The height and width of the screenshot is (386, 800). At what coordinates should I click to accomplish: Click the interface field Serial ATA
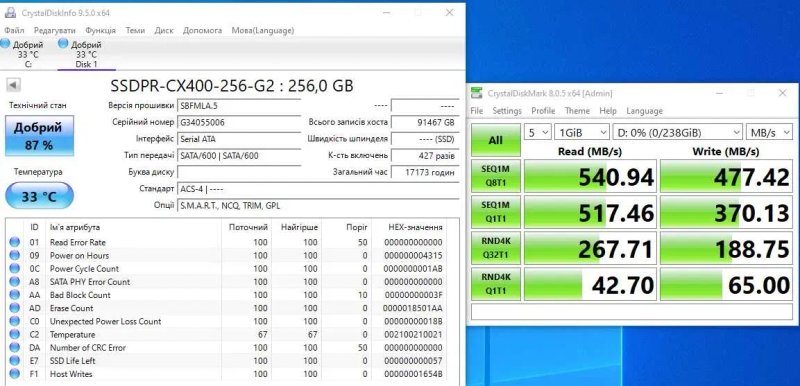(239, 139)
